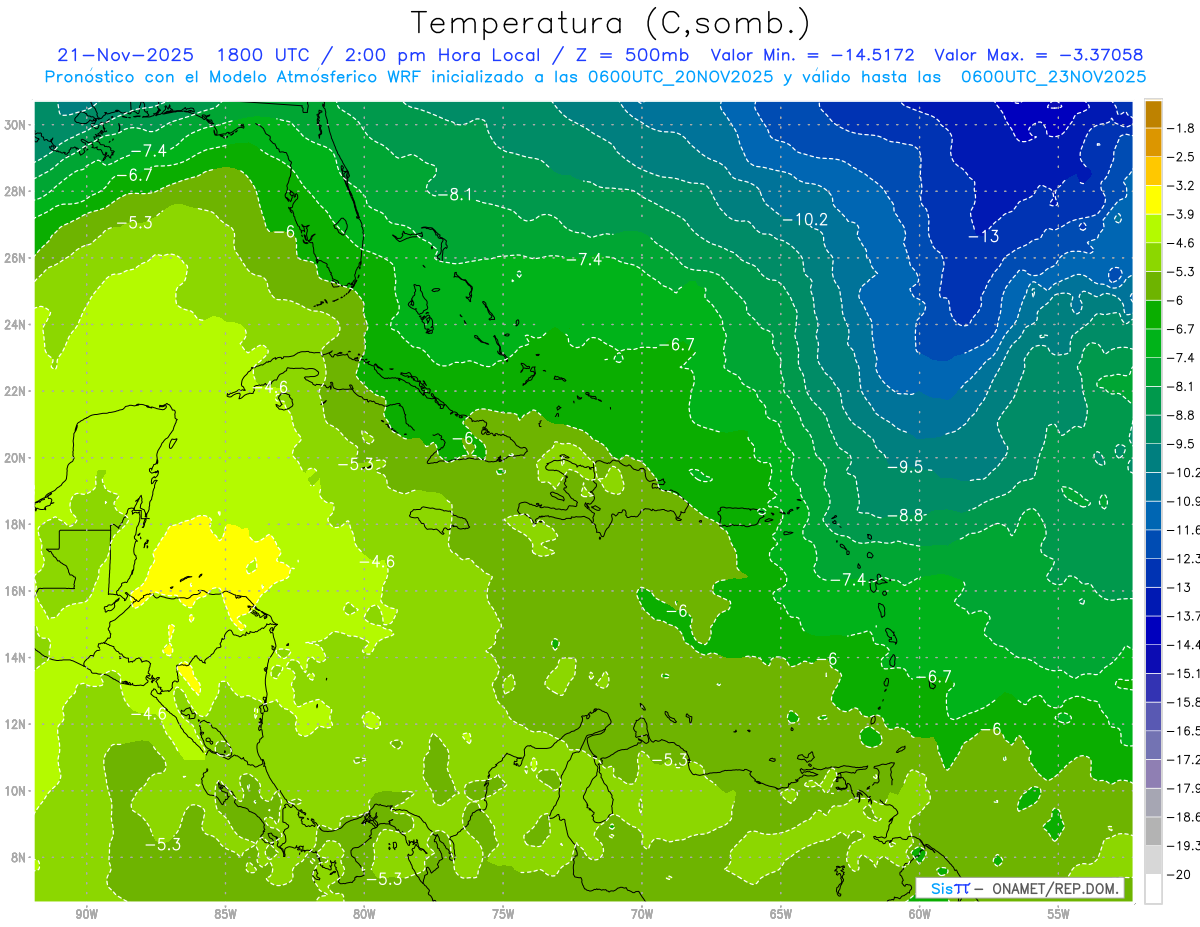Click the "26N" latitude axis label
The width and height of the screenshot is (1200, 927).
pyautogui.click(x=17, y=257)
